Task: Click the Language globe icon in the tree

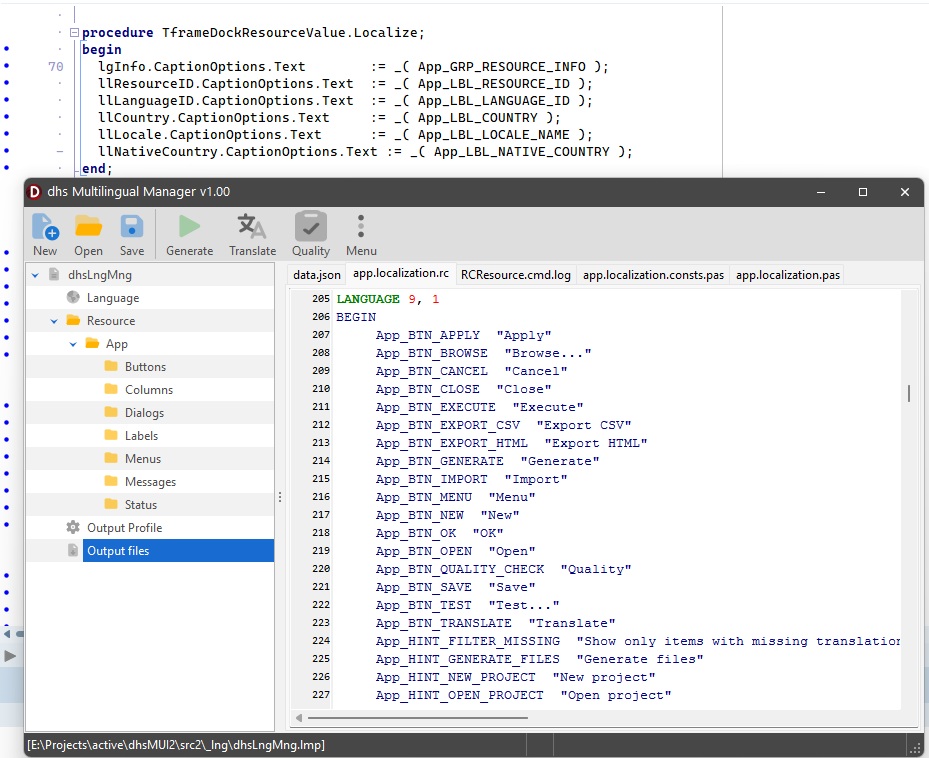Action: coord(72,297)
